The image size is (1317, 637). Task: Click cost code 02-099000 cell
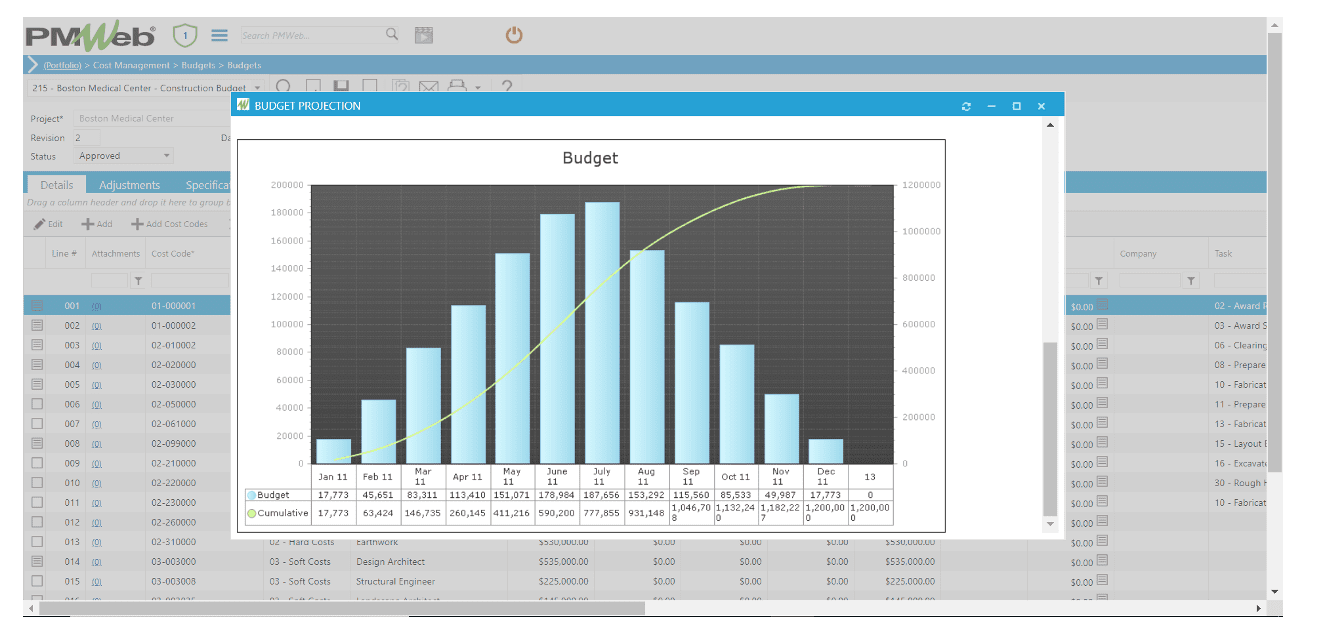[x=174, y=443]
